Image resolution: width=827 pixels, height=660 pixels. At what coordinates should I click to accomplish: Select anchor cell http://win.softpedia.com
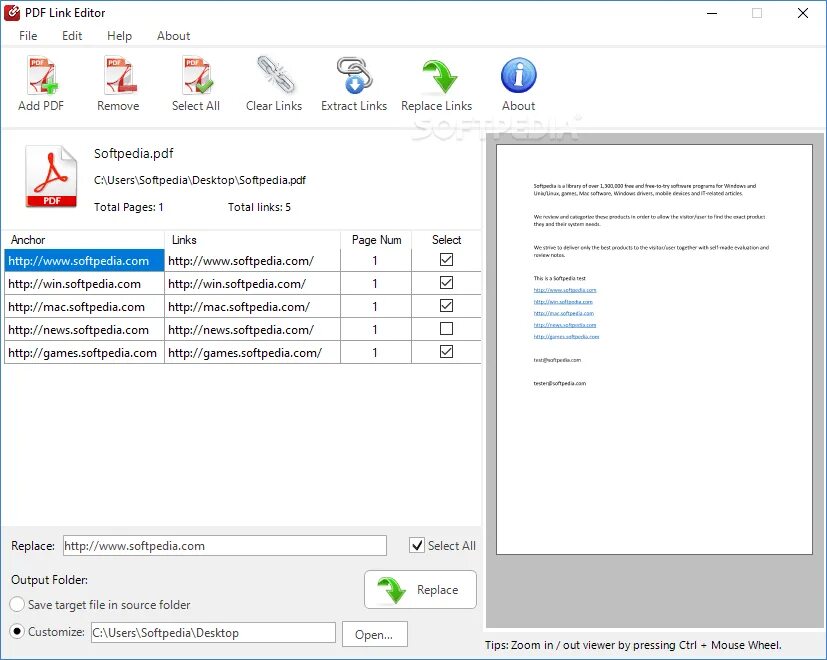tap(84, 284)
